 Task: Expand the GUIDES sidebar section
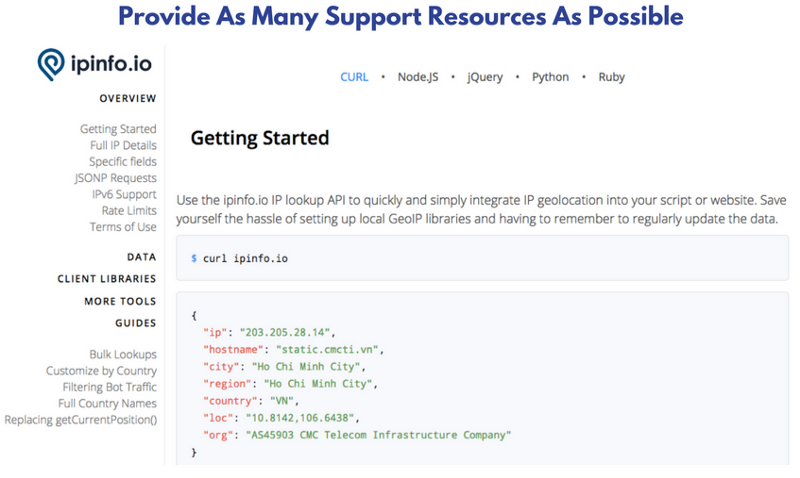135,323
